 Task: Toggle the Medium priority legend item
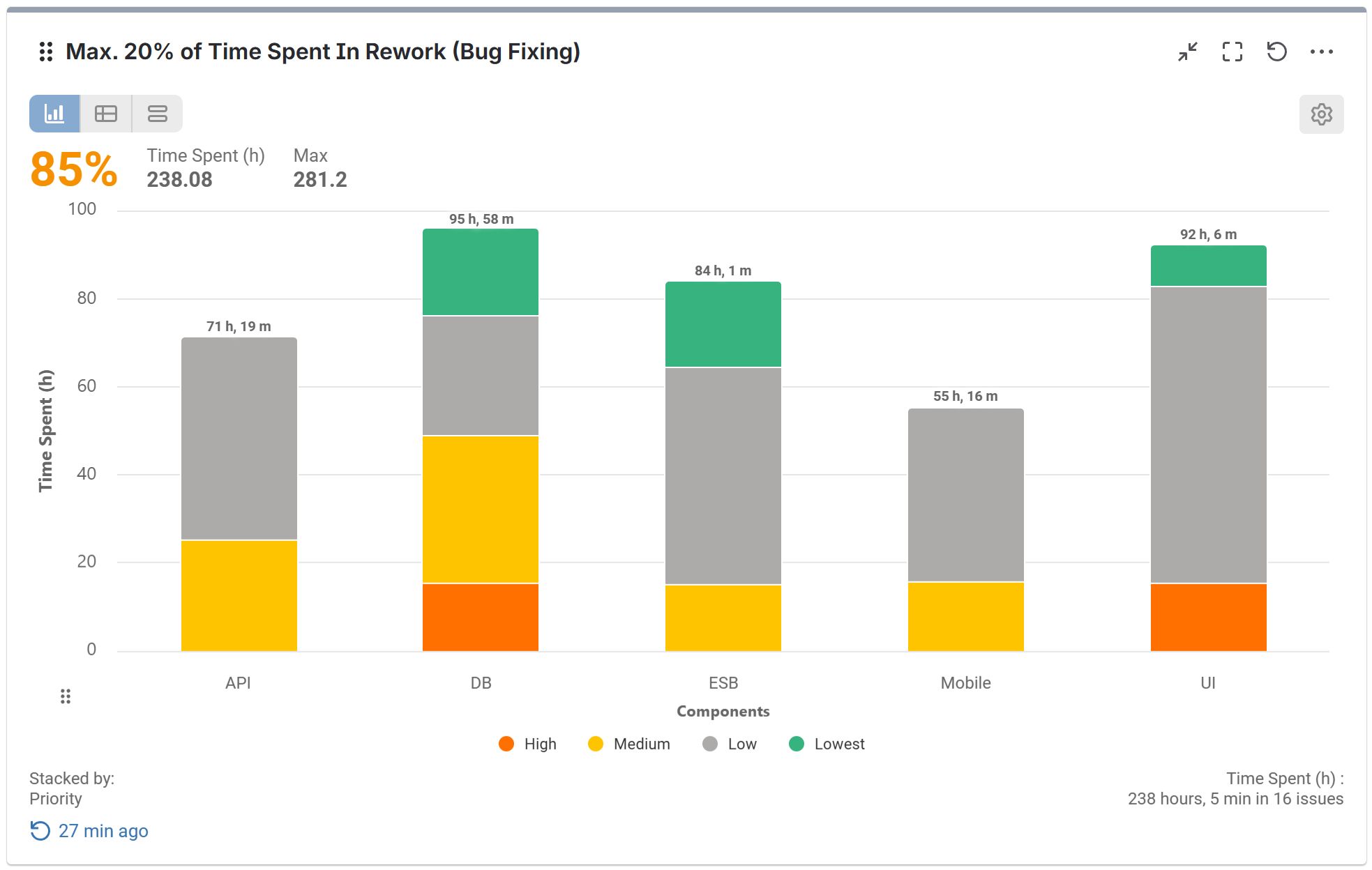(627, 744)
